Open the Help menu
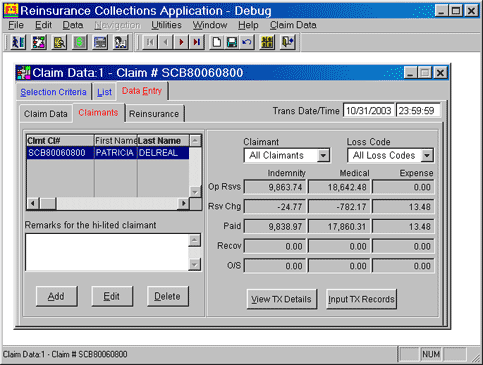Image resolution: width=483 pixels, height=365 pixels. click(248, 25)
